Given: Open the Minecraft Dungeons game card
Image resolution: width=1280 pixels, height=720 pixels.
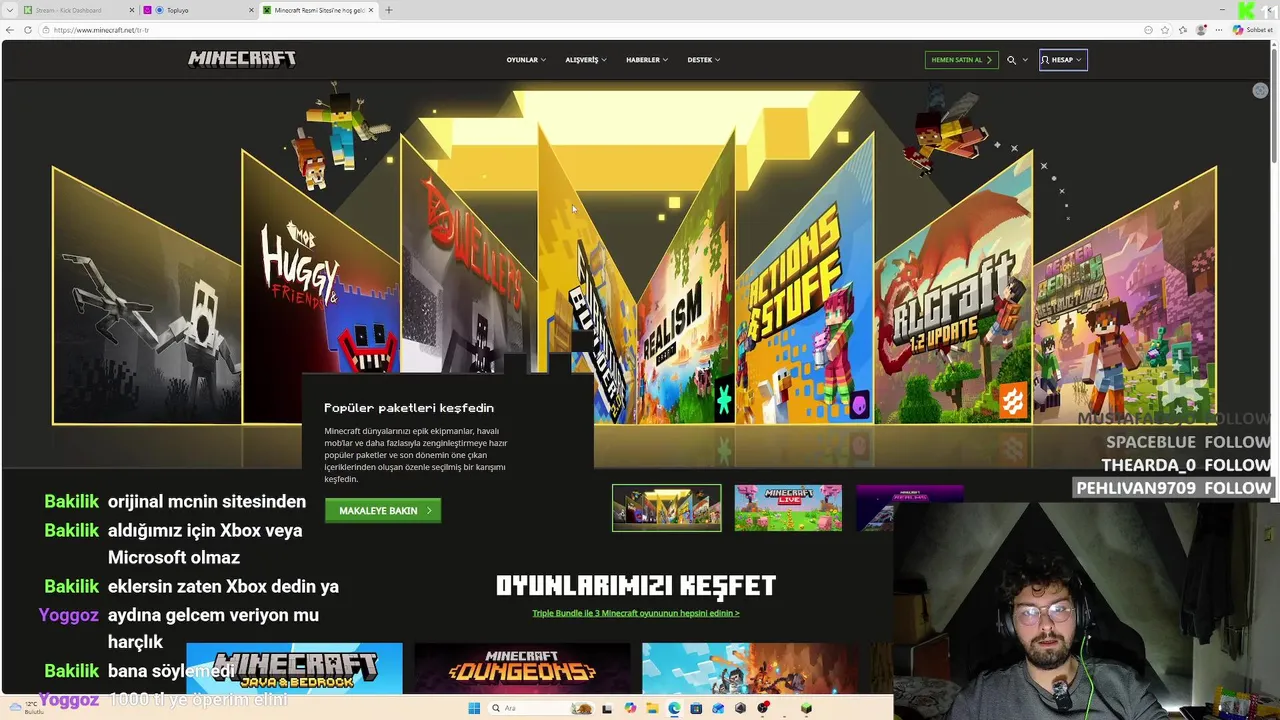Looking at the screenshot, I should coord(522,668).
